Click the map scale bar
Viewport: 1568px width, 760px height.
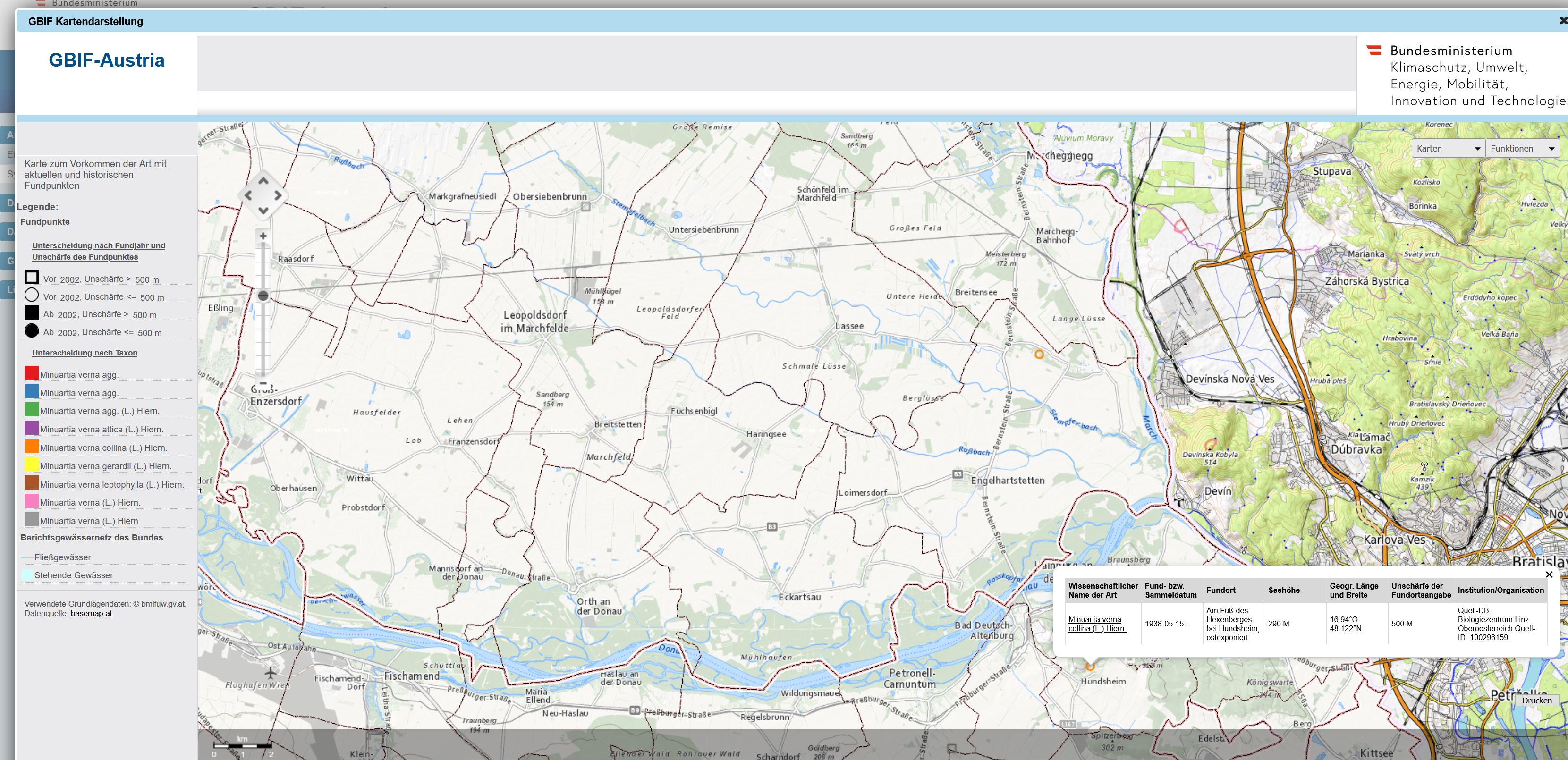(242, 745)
